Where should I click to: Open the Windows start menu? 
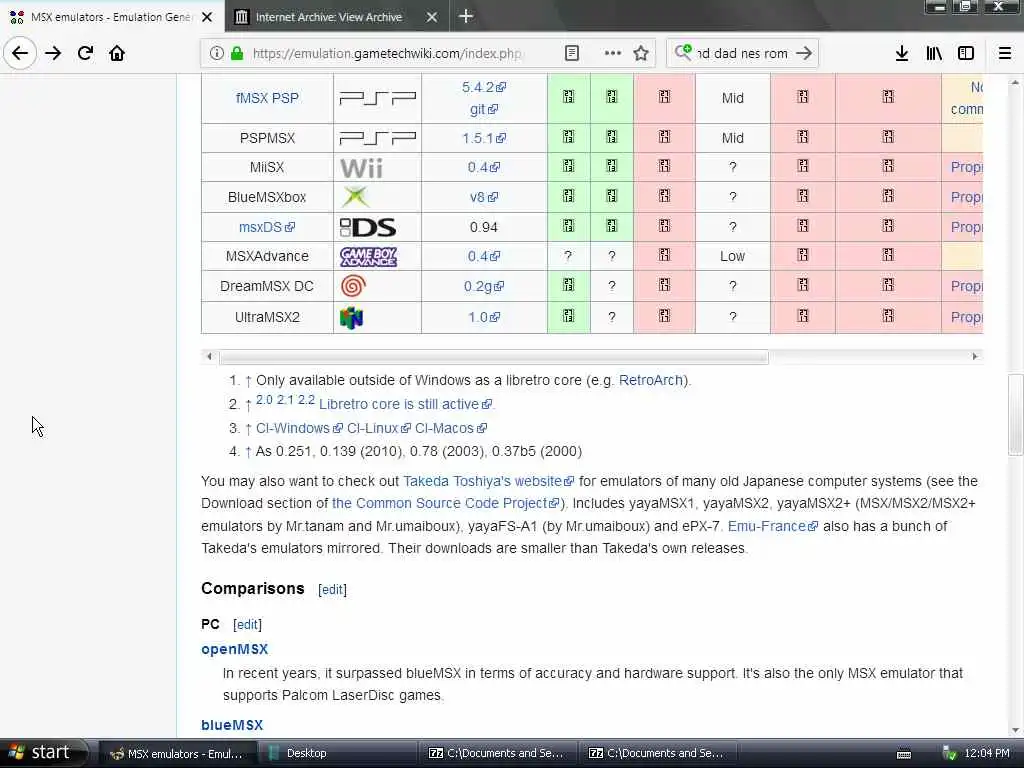pyautogui.click(x=43, y=753)
